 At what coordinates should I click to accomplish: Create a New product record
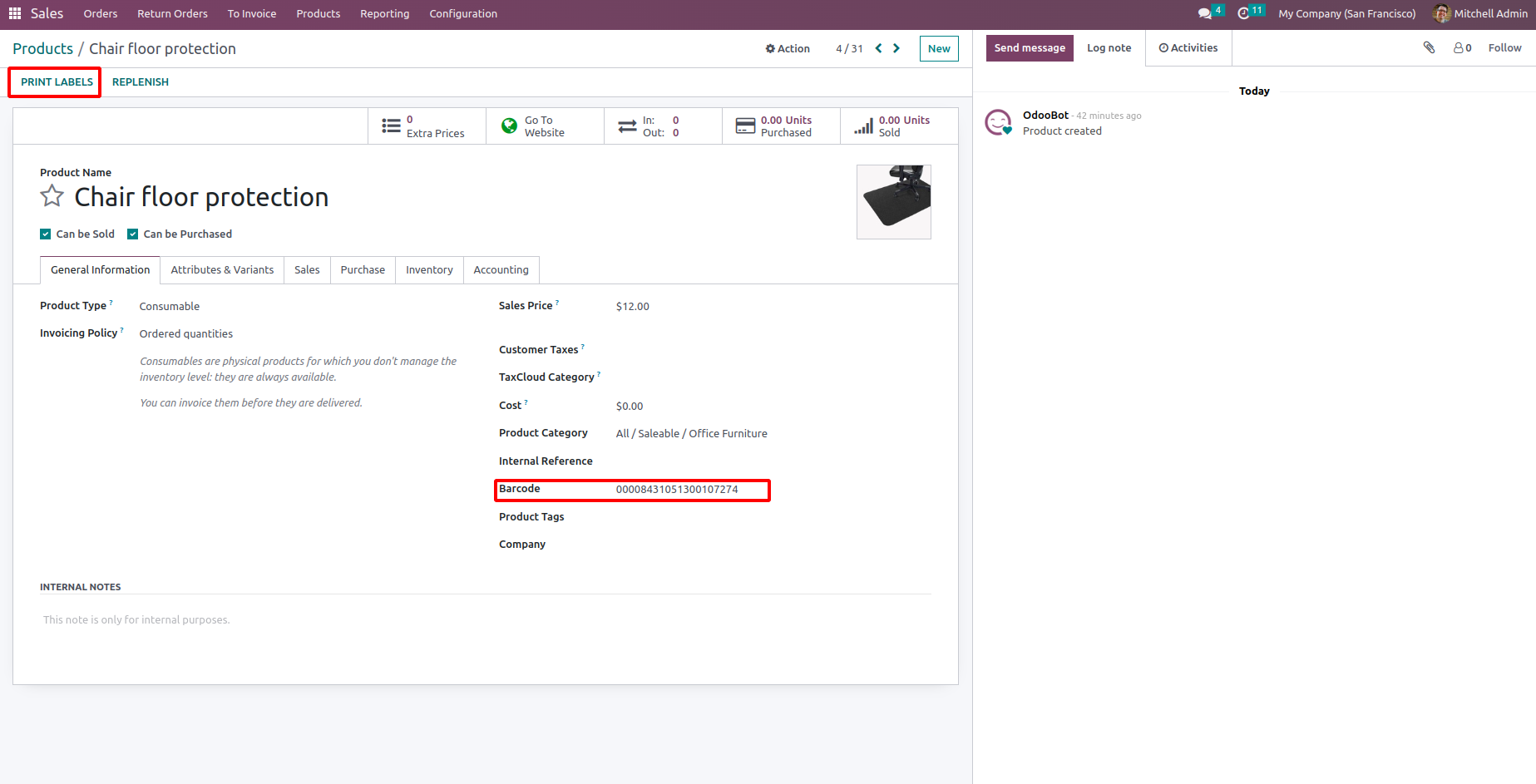[x=939, y=48]
